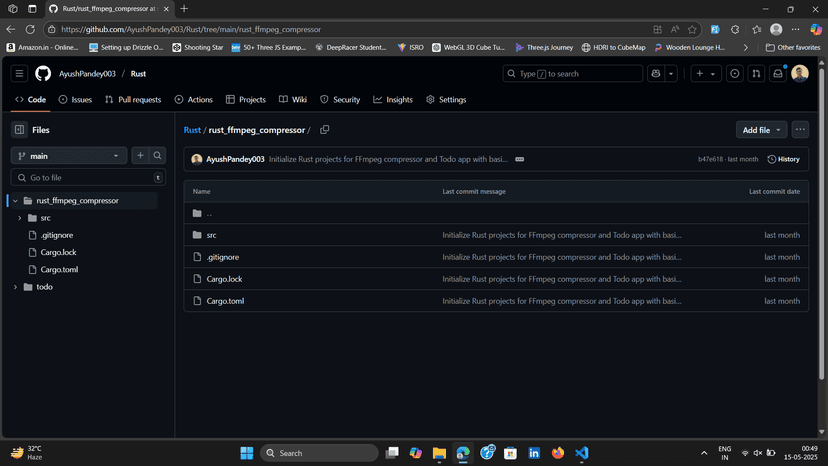Image resolution: width=828 pixels, height=466 pixels.
Task: Open the GitHub hamburger navigation menu
Action: click(19, 73)
